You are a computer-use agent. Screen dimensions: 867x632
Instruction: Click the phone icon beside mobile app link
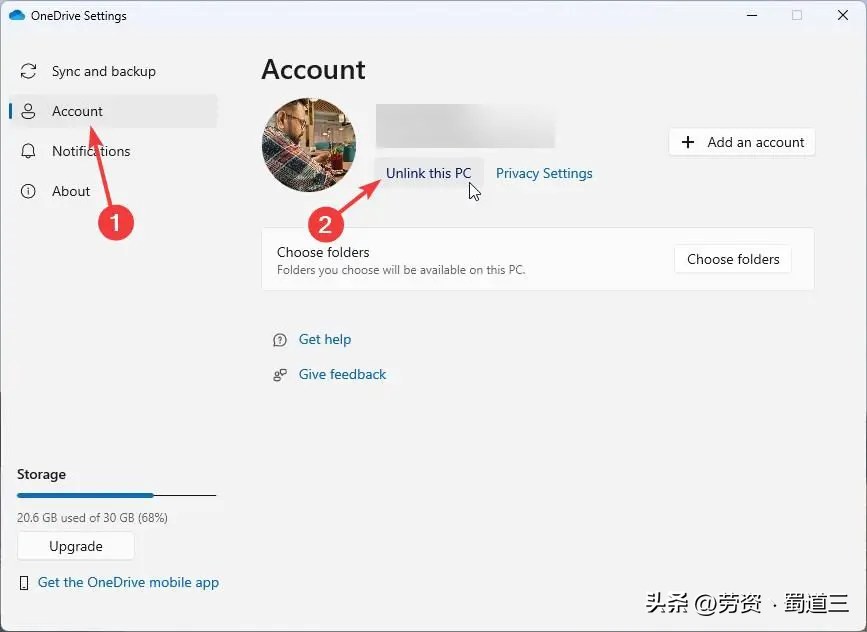(x=23, y=582)
